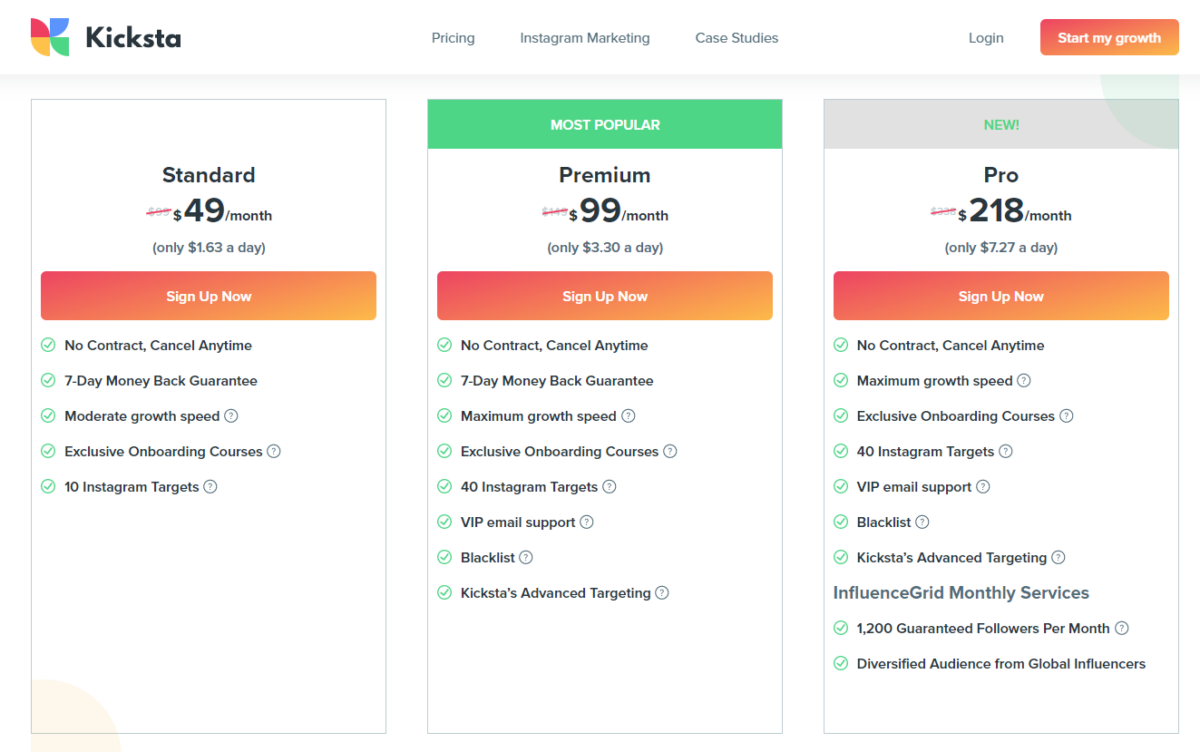Click the Standard plan's 7-Day Money Back check icon
This screenshot has height=752, width=1200.
[47, 380]
